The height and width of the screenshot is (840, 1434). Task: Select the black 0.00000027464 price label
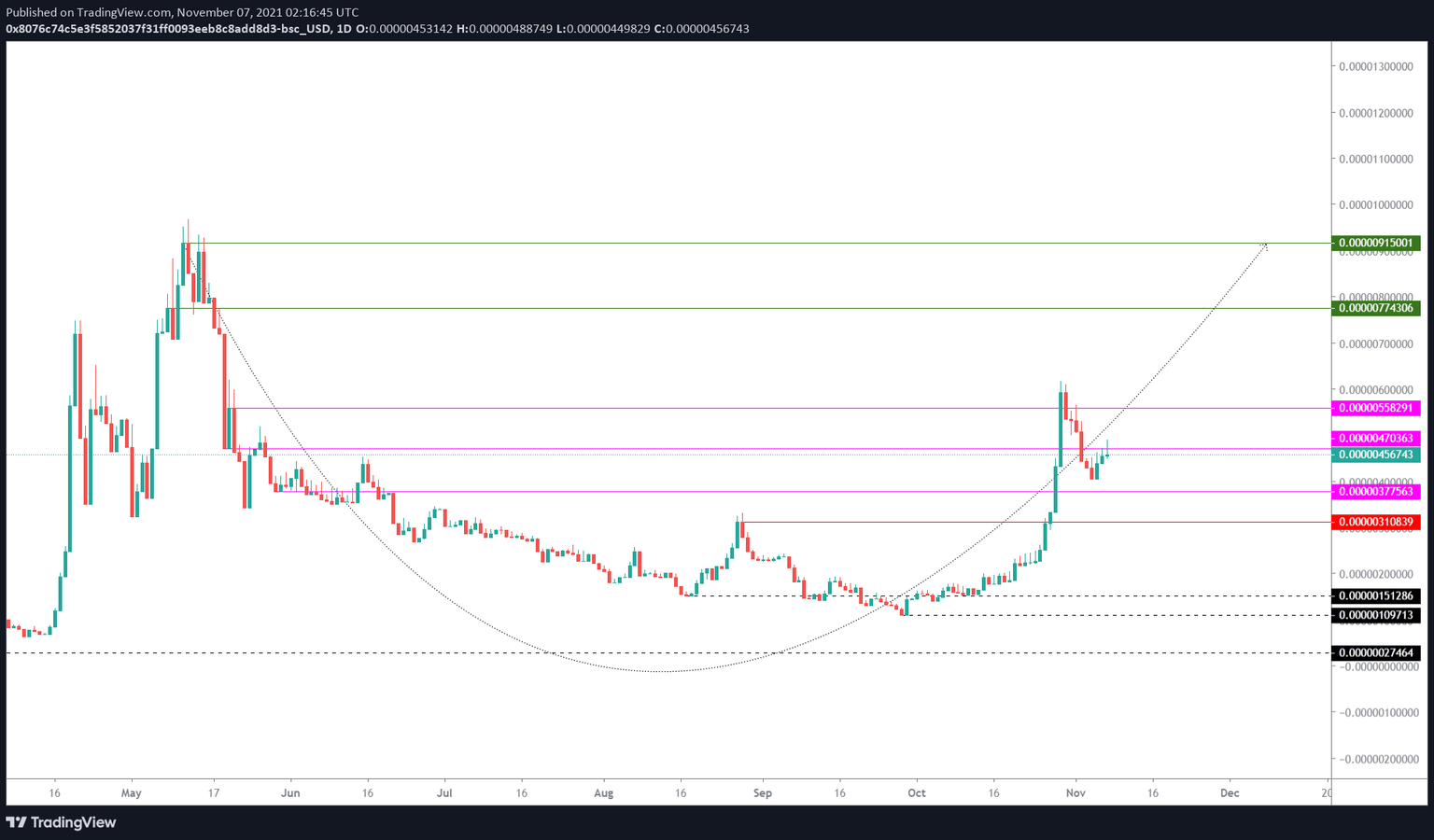[x=1376, y=652]
